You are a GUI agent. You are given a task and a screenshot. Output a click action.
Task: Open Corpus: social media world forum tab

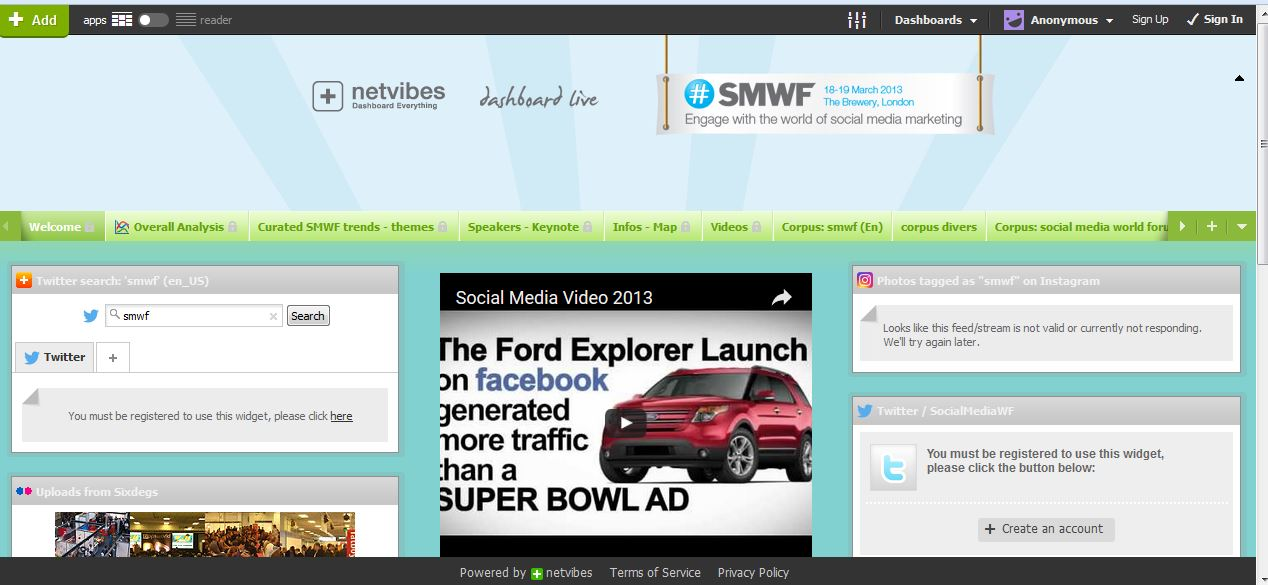(x=1080, y=227)
